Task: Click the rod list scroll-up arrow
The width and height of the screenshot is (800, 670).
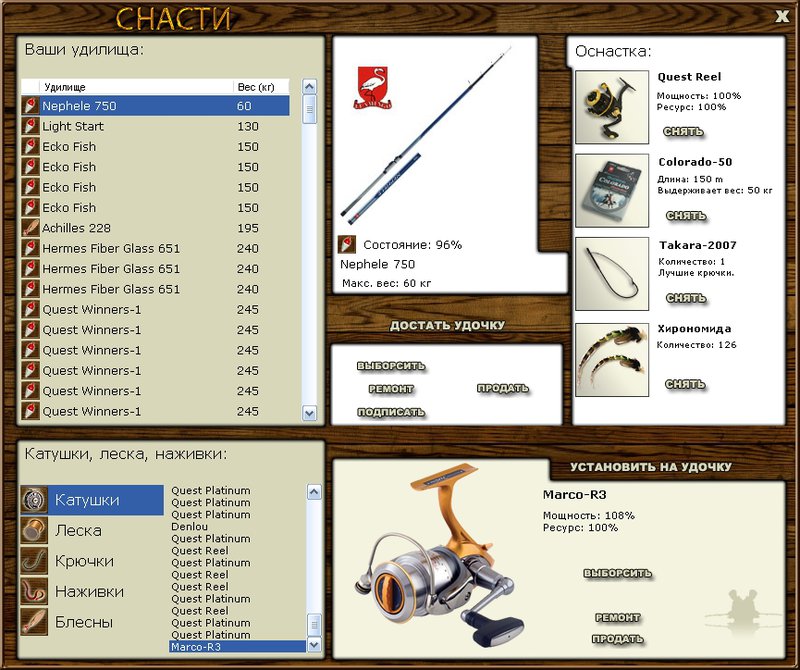Action: [x=309, y=87]
